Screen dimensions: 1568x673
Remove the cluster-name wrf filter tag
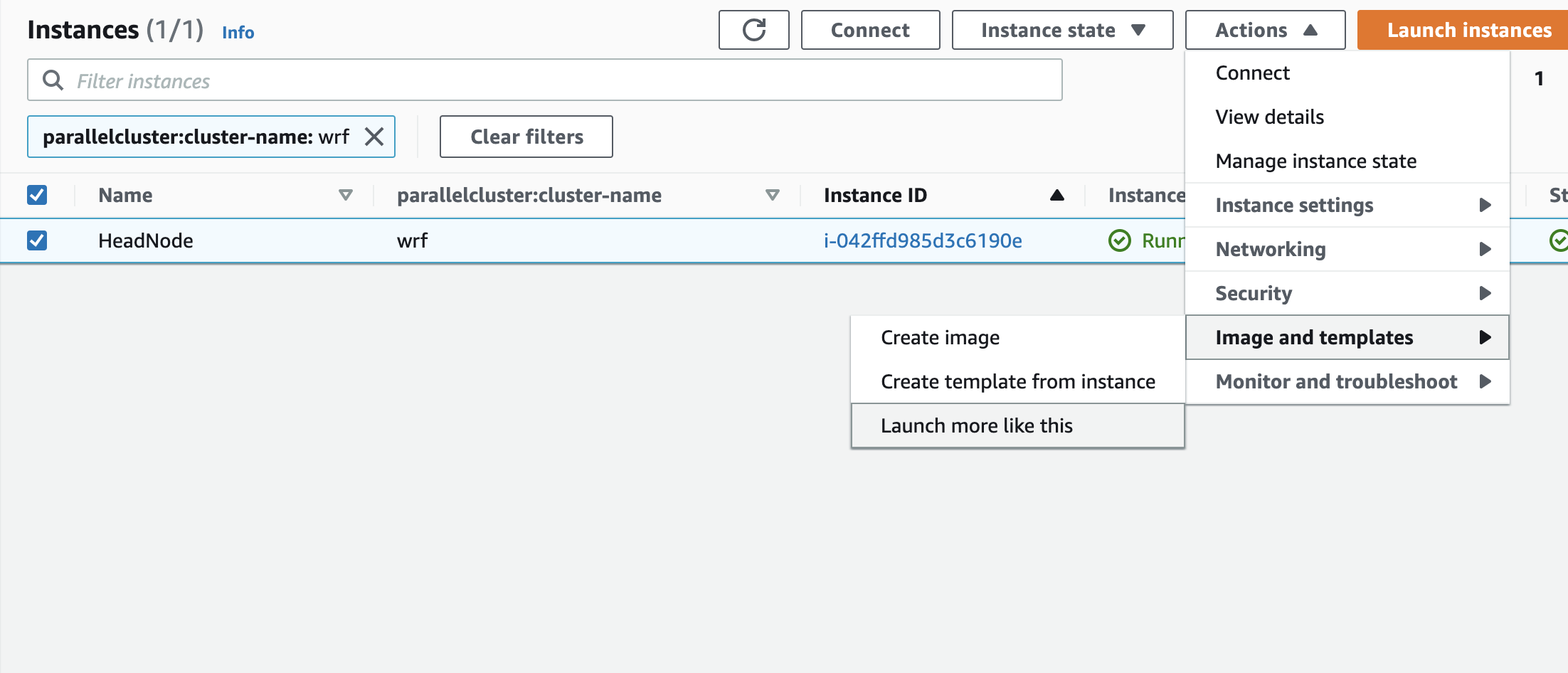(x=374, y=137)
